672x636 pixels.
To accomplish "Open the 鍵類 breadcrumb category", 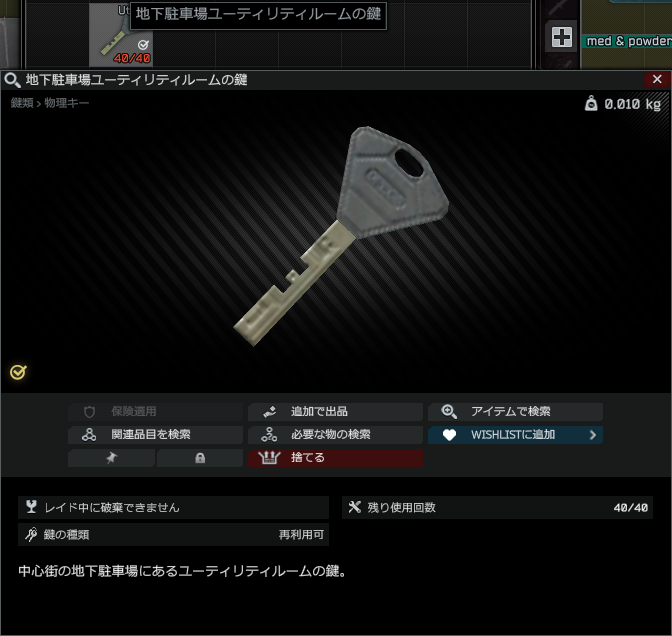I will [x=22, y=103].
